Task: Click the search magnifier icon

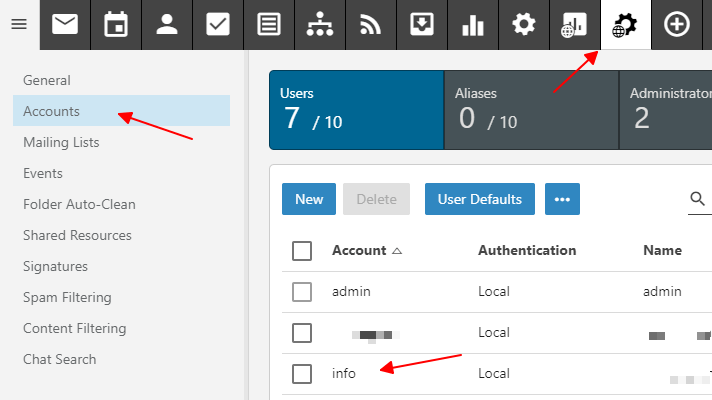Action: tap(697, 199)
